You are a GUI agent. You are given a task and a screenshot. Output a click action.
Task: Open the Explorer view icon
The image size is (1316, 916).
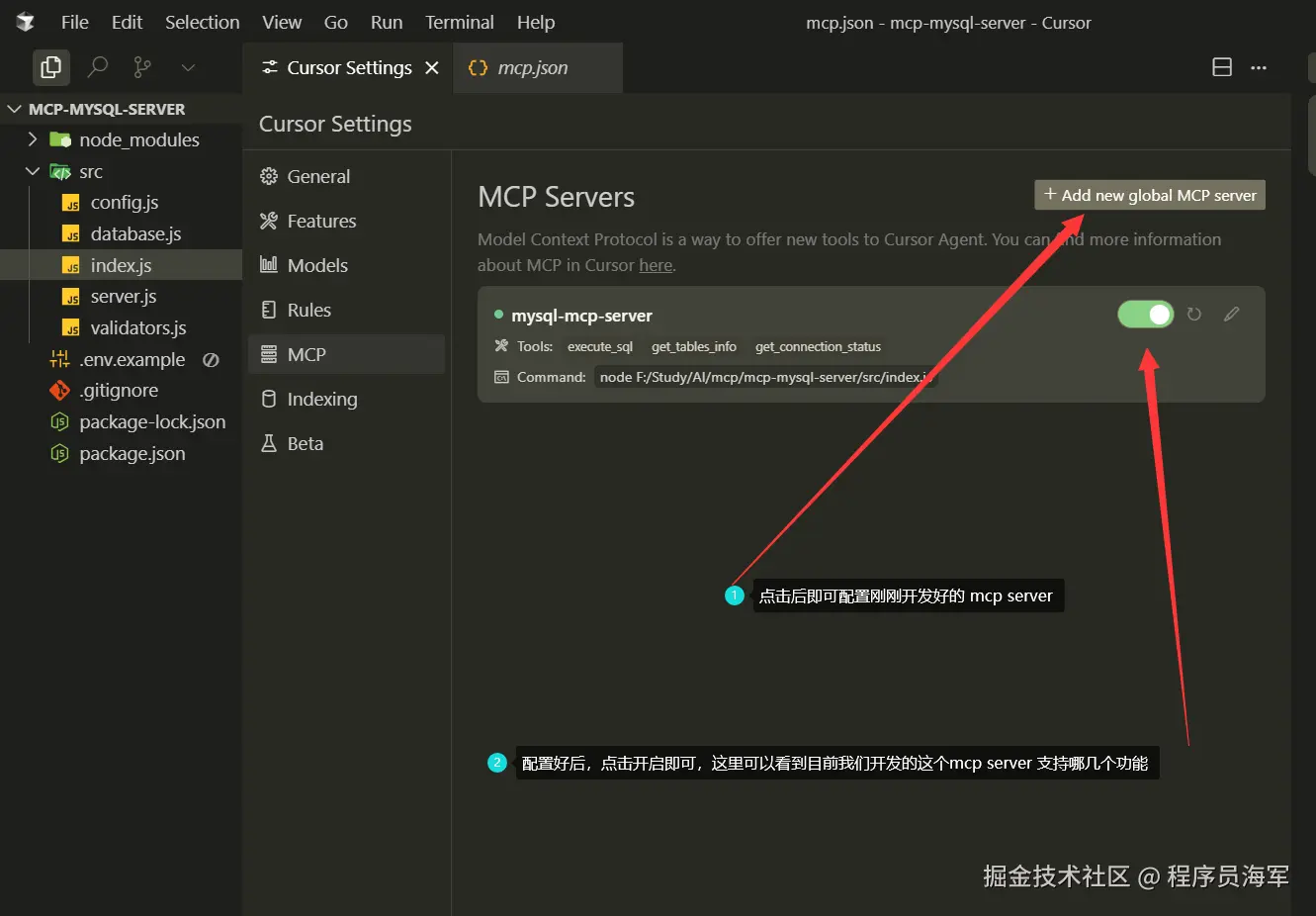[x=50, y=67]
